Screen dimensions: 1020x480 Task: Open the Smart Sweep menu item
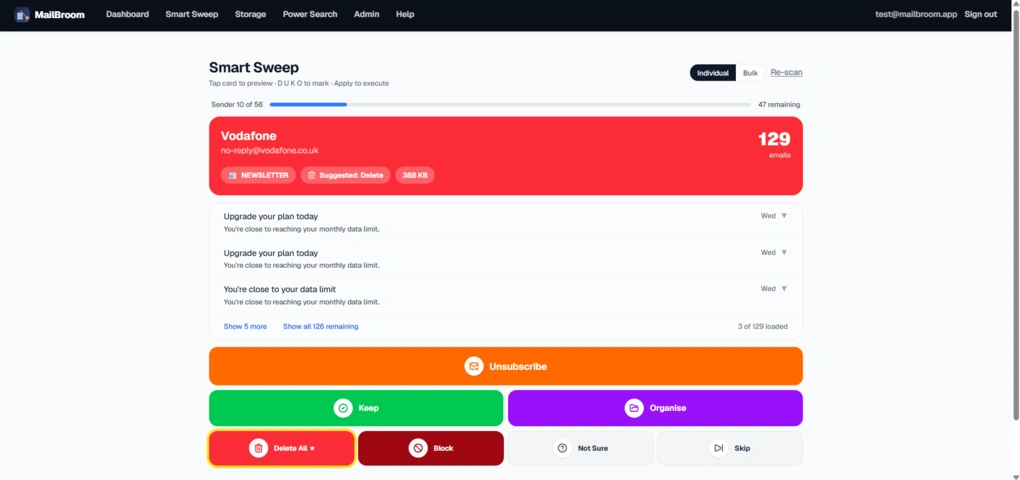(x=192, y=14)
